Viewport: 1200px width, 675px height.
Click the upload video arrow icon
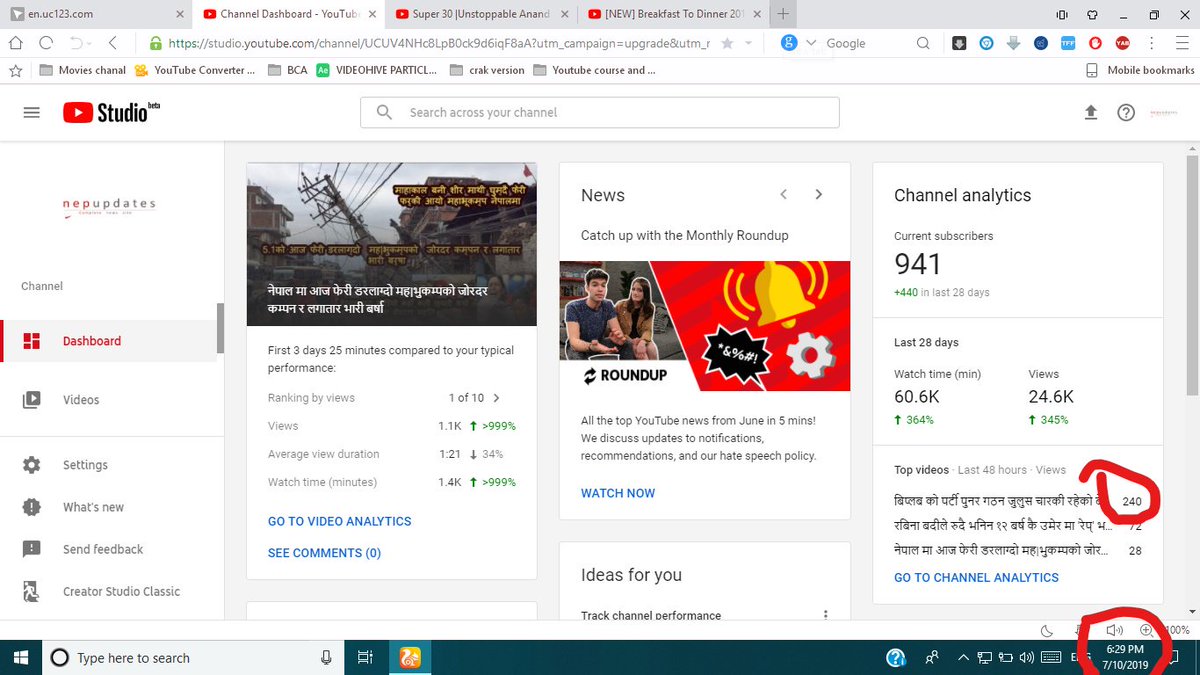[x=1091, y=113]
